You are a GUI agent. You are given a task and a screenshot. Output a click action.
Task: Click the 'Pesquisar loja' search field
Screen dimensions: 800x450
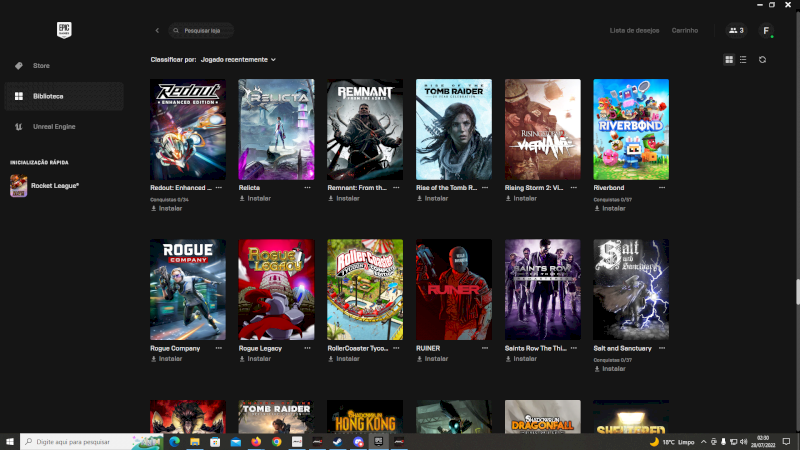(x=205, y=31)
